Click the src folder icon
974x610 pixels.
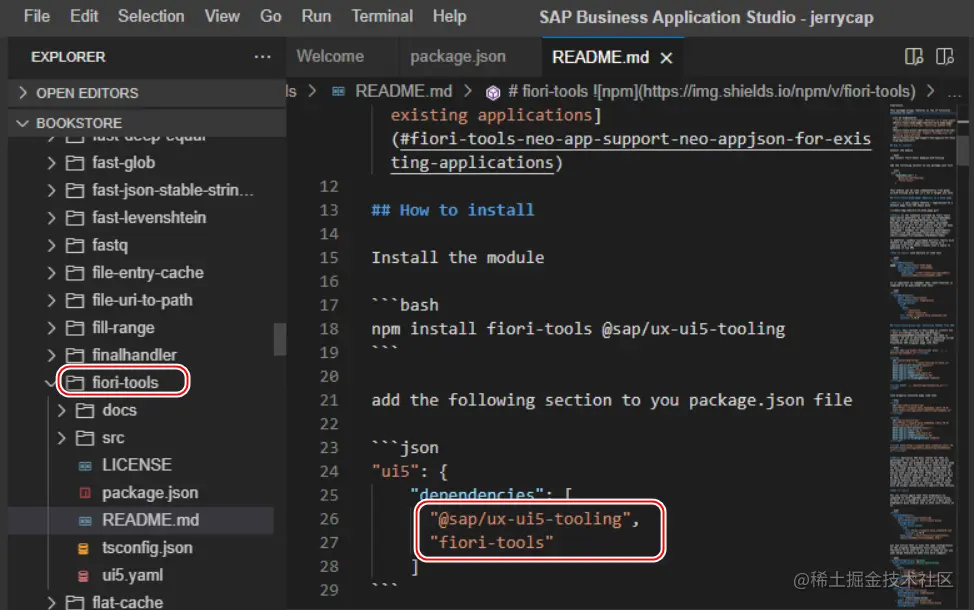pos(85,438)
